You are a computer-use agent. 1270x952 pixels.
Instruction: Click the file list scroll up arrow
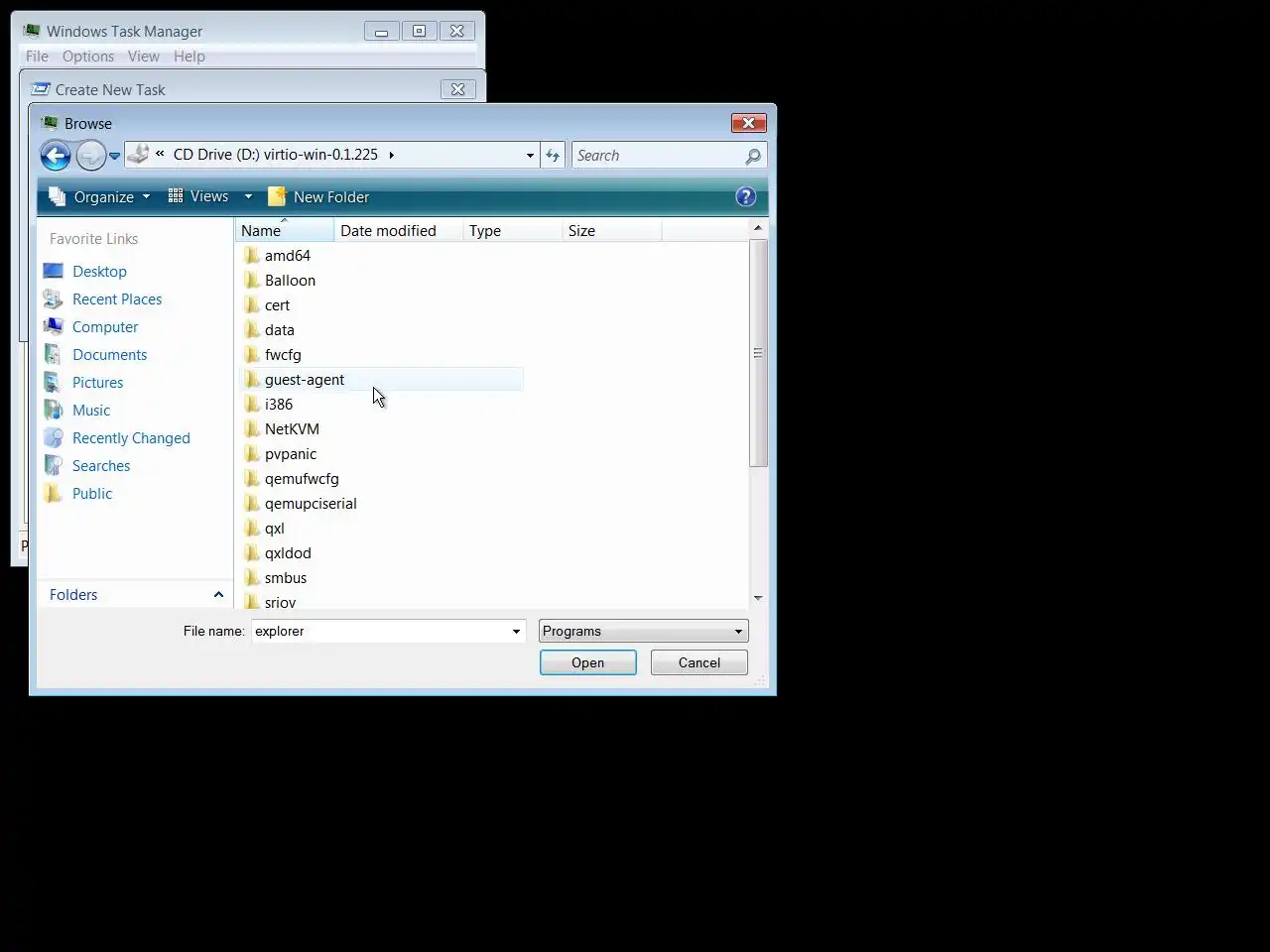758,228
